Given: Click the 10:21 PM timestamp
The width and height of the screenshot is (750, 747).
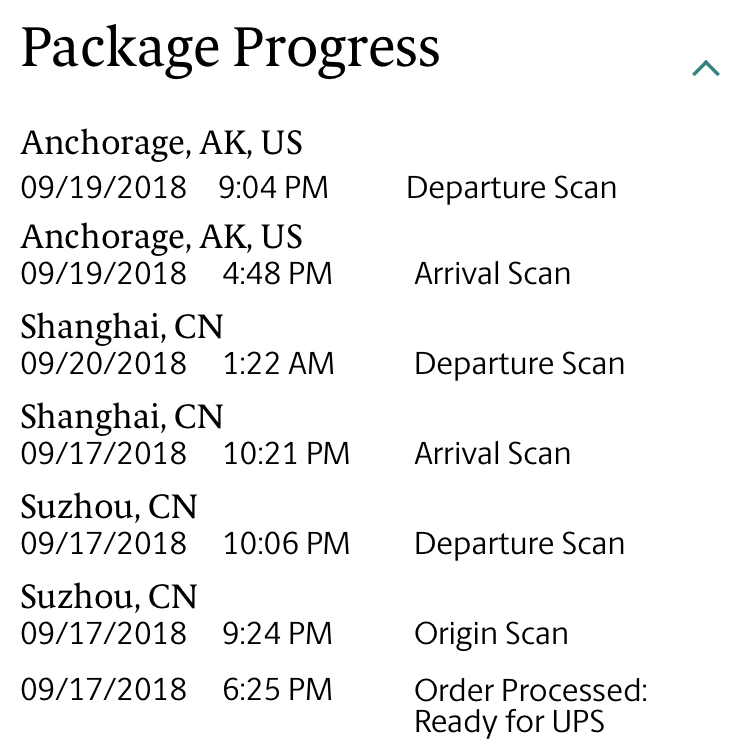Looking at the screenshot, I should point(286,453).
